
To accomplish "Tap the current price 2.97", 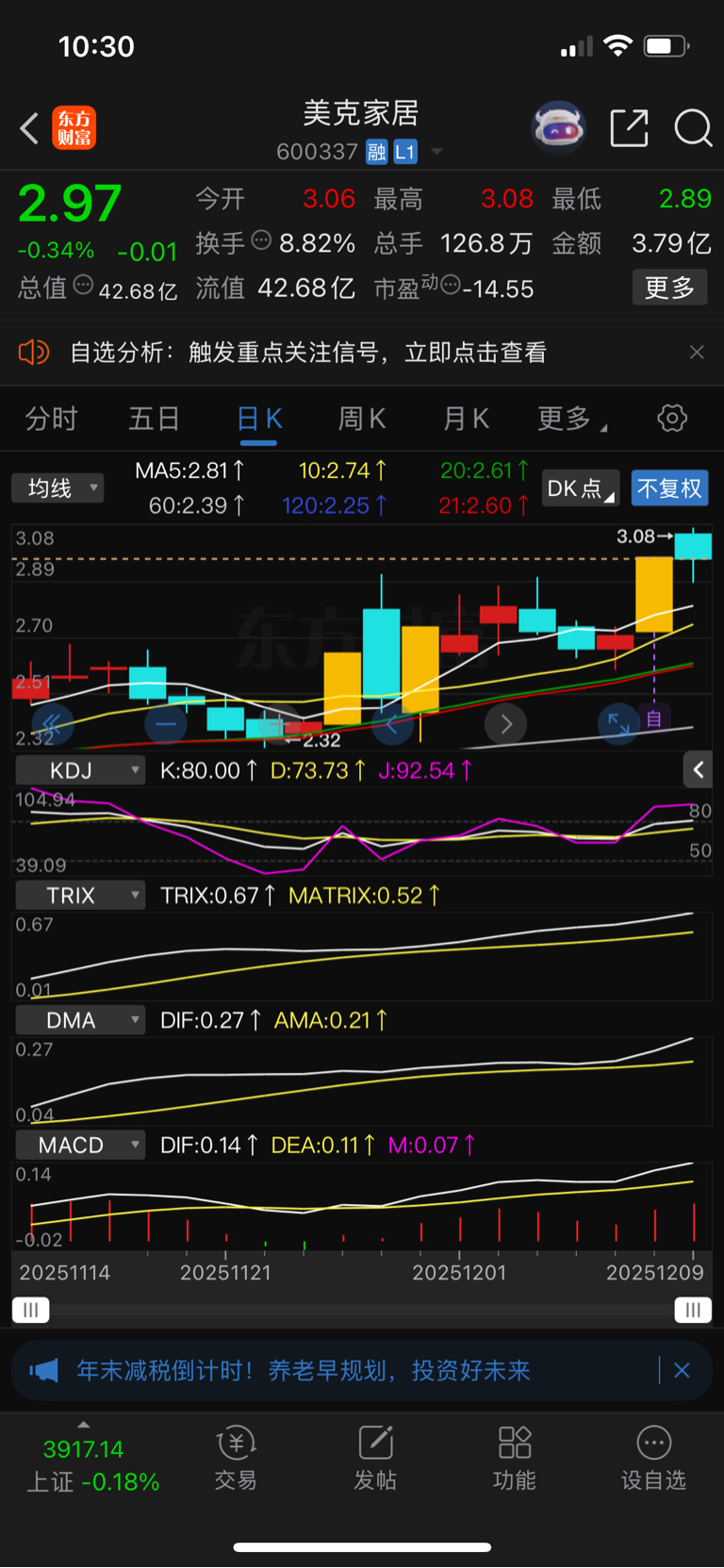I will 70,204.
